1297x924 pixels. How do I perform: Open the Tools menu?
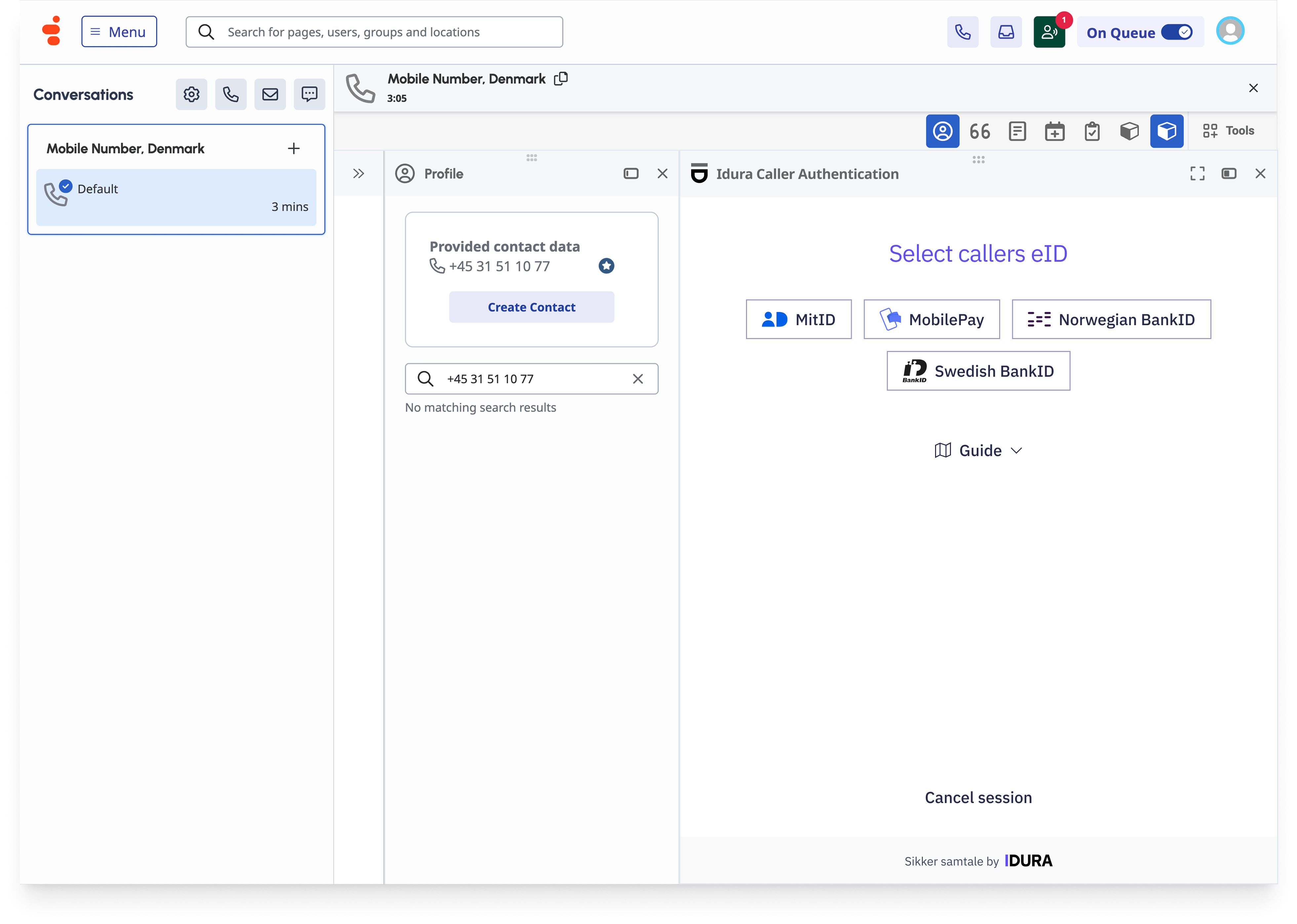click(1228, 131)
